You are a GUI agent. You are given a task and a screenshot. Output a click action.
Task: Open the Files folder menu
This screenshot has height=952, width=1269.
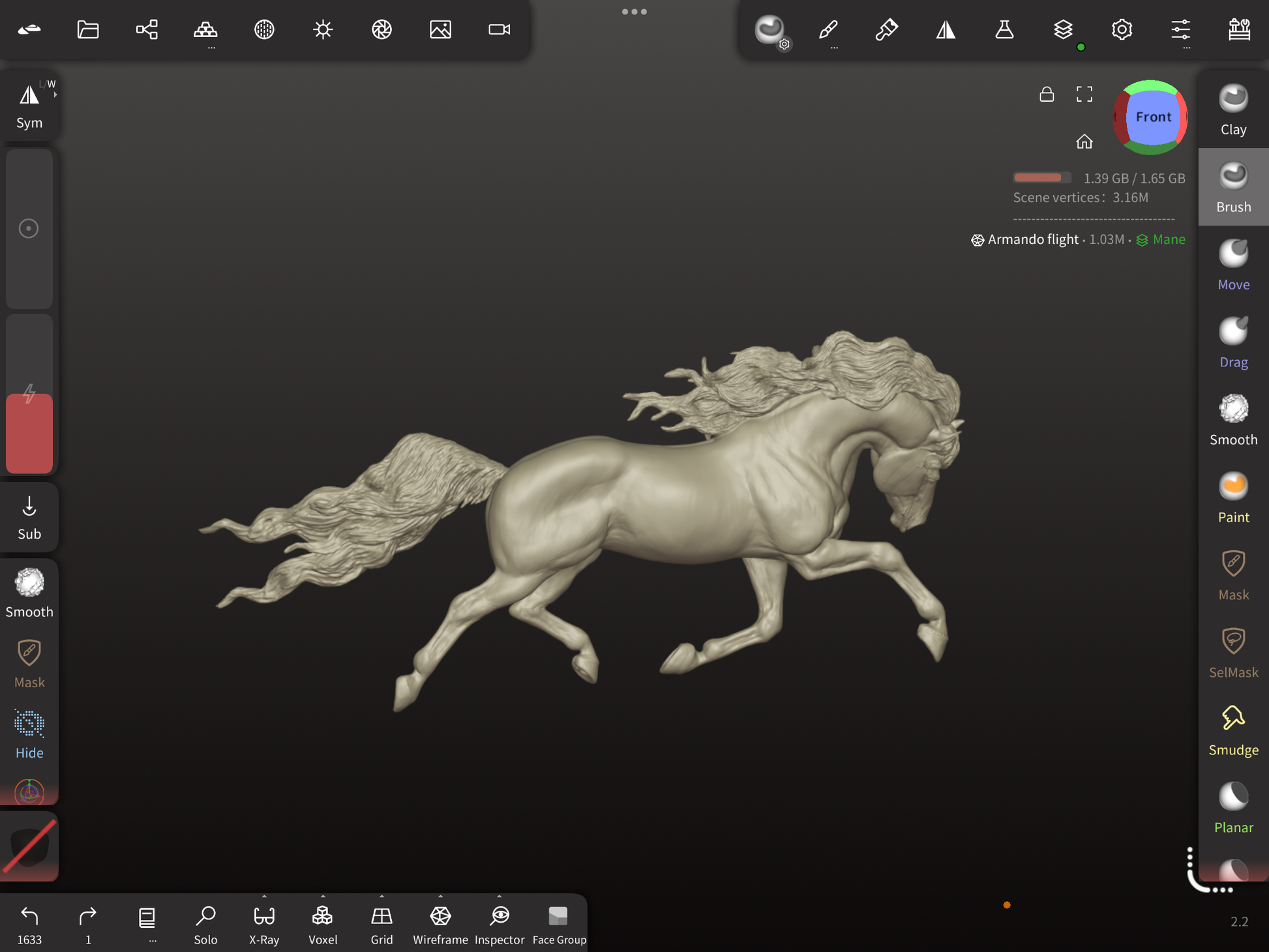tap(88, 29)
